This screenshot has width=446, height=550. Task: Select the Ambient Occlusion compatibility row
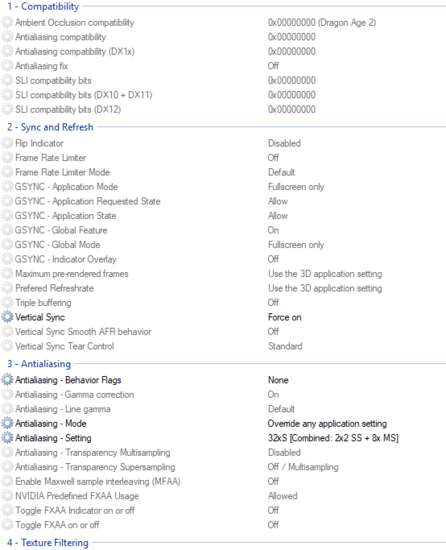point(223,22)
